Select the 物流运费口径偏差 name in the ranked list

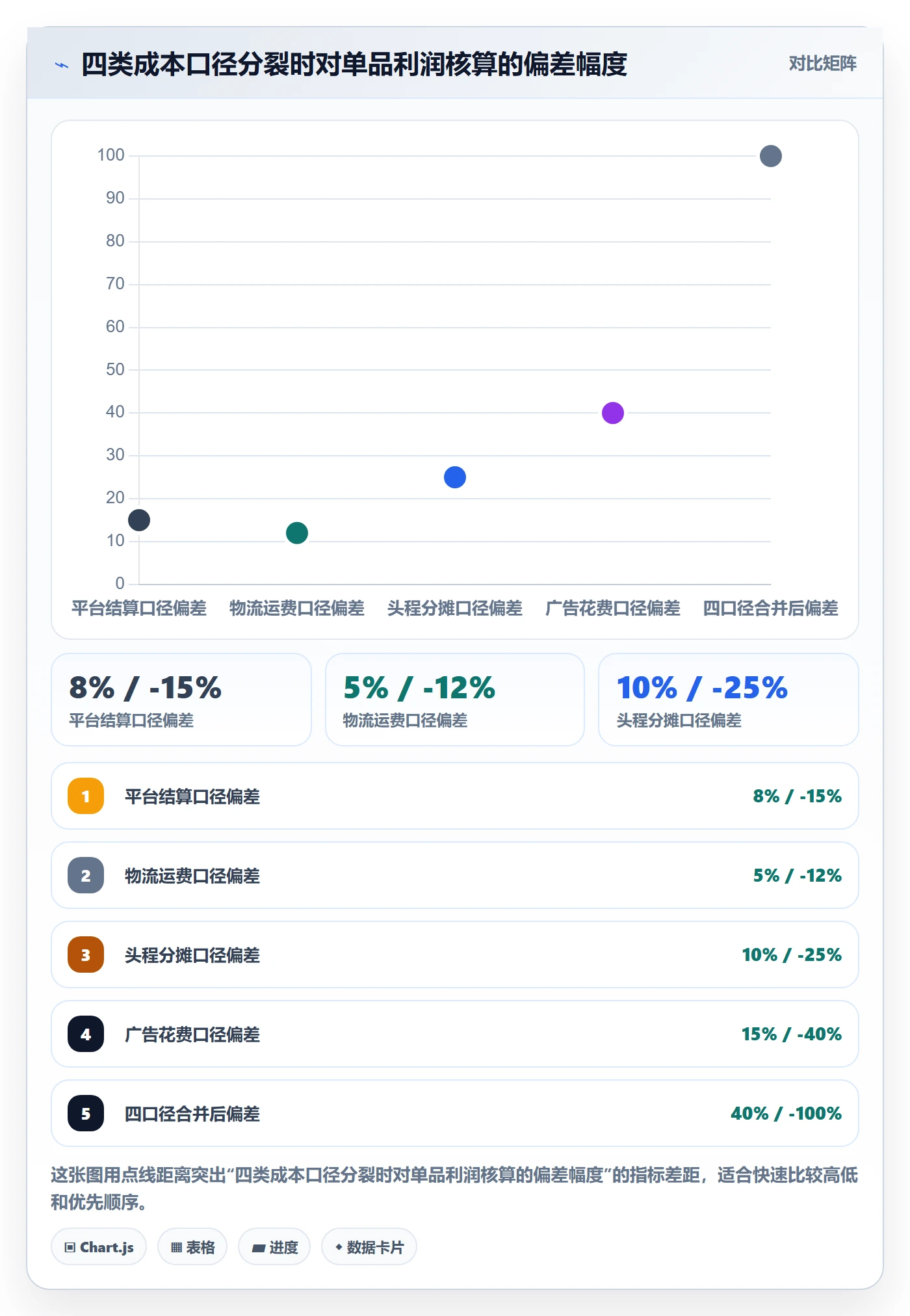coord(192,876)
